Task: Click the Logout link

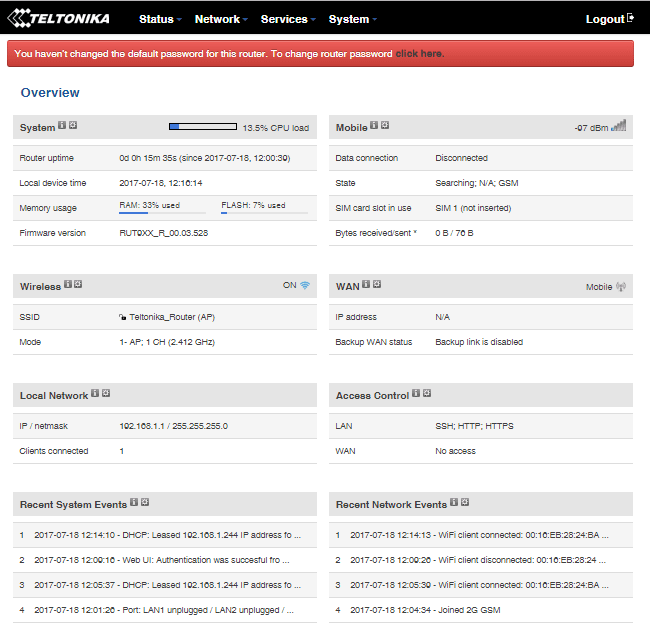Action: 608,19
